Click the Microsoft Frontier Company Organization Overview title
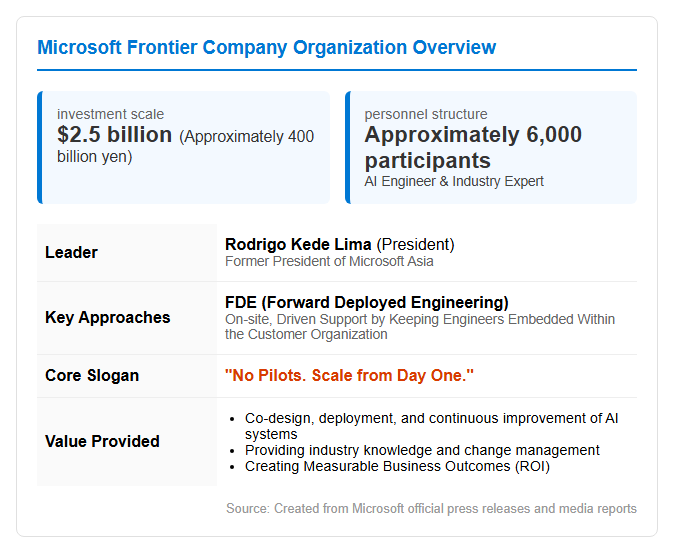Viewport: 674px width, 553px height. tap(267, 47)
